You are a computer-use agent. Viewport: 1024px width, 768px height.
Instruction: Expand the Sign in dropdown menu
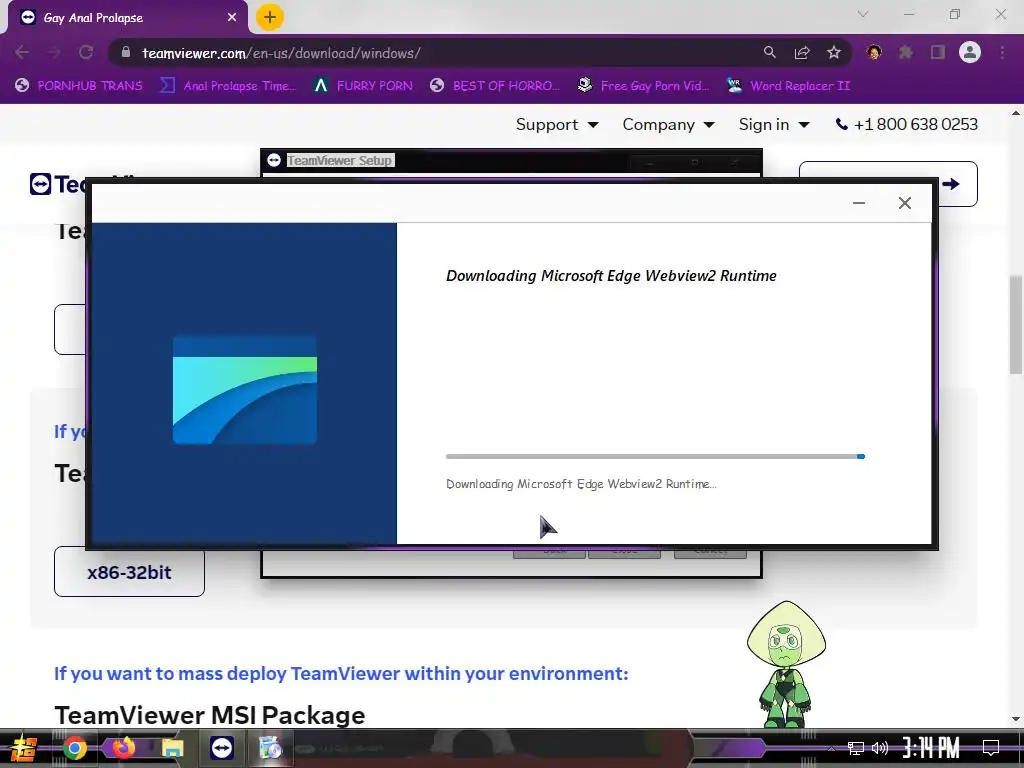[774, 124]
